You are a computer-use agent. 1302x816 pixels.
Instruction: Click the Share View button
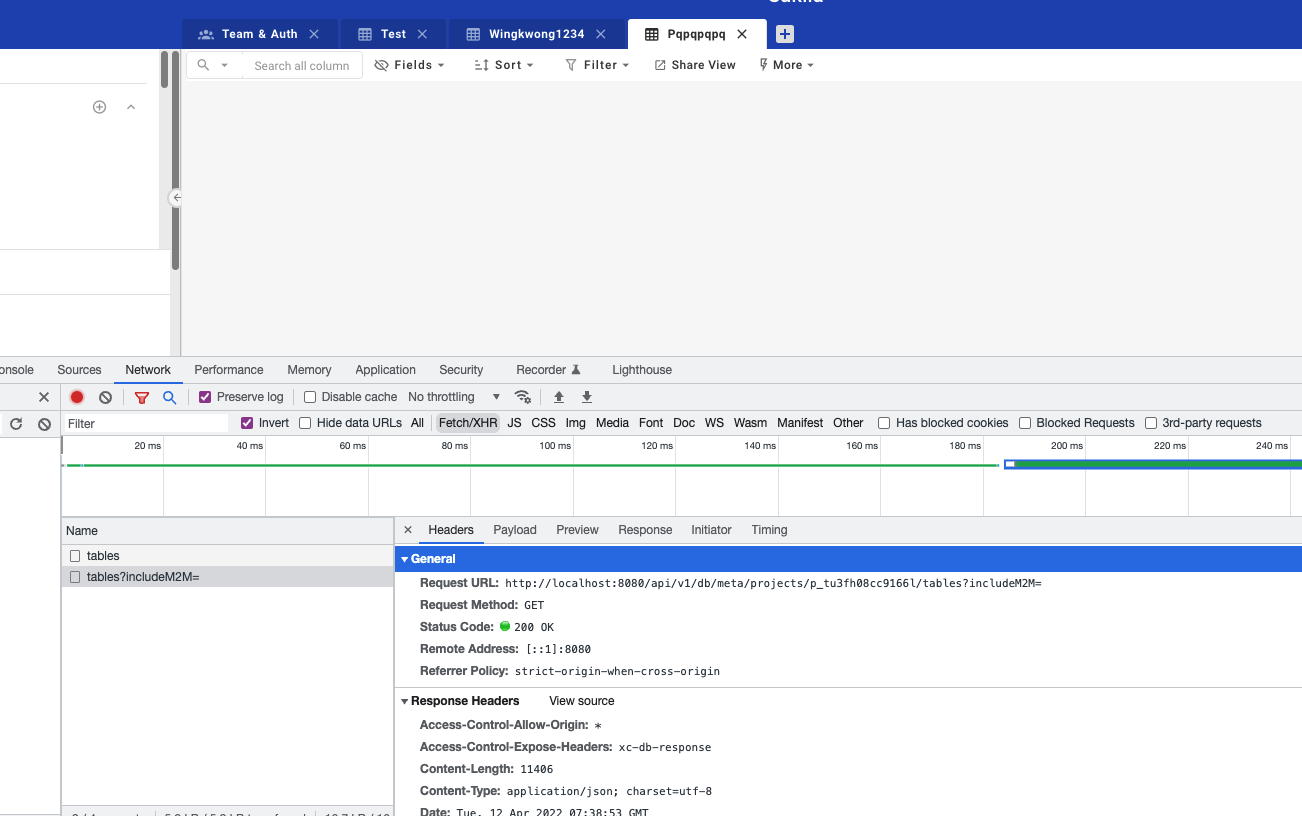[694, 64]
